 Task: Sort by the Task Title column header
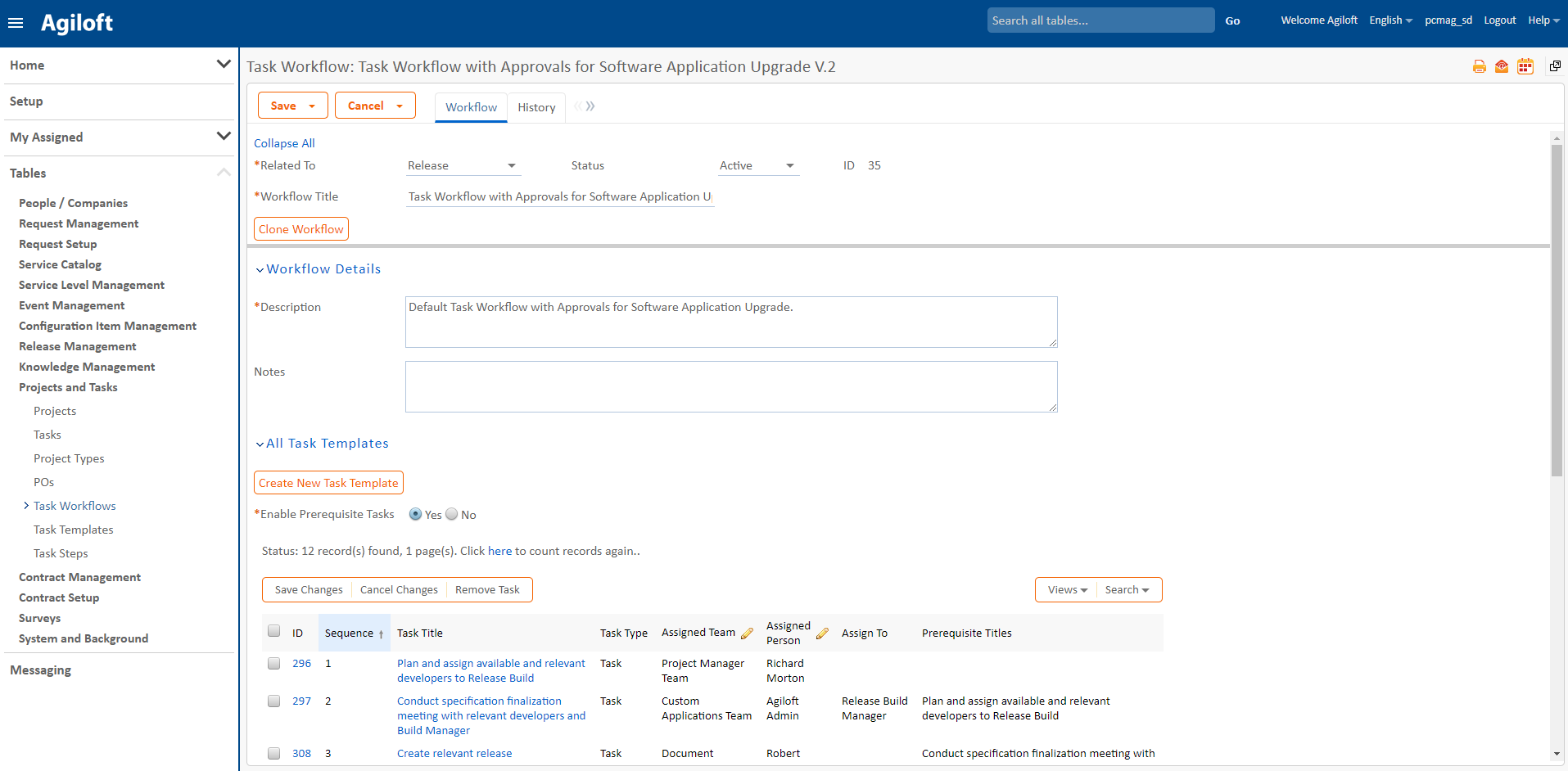419,633
